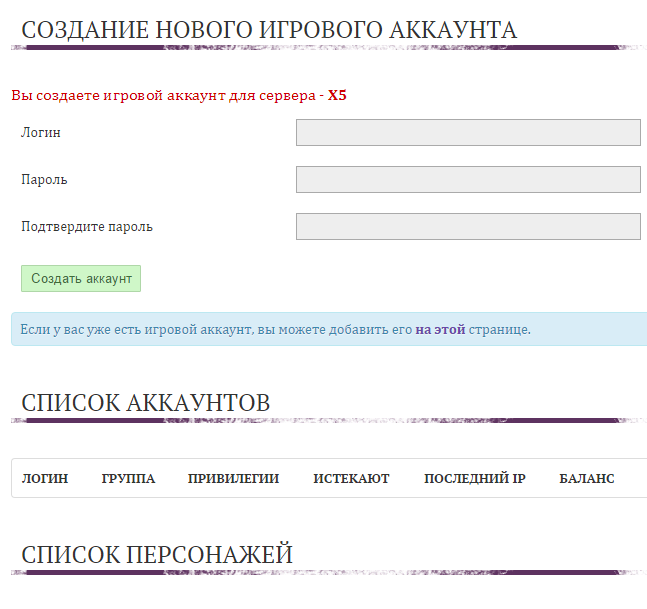This screenshot has height=609, width=647.
Task: Click the ПРИВИЛЕГИИ column header
Action: [234, 478]
